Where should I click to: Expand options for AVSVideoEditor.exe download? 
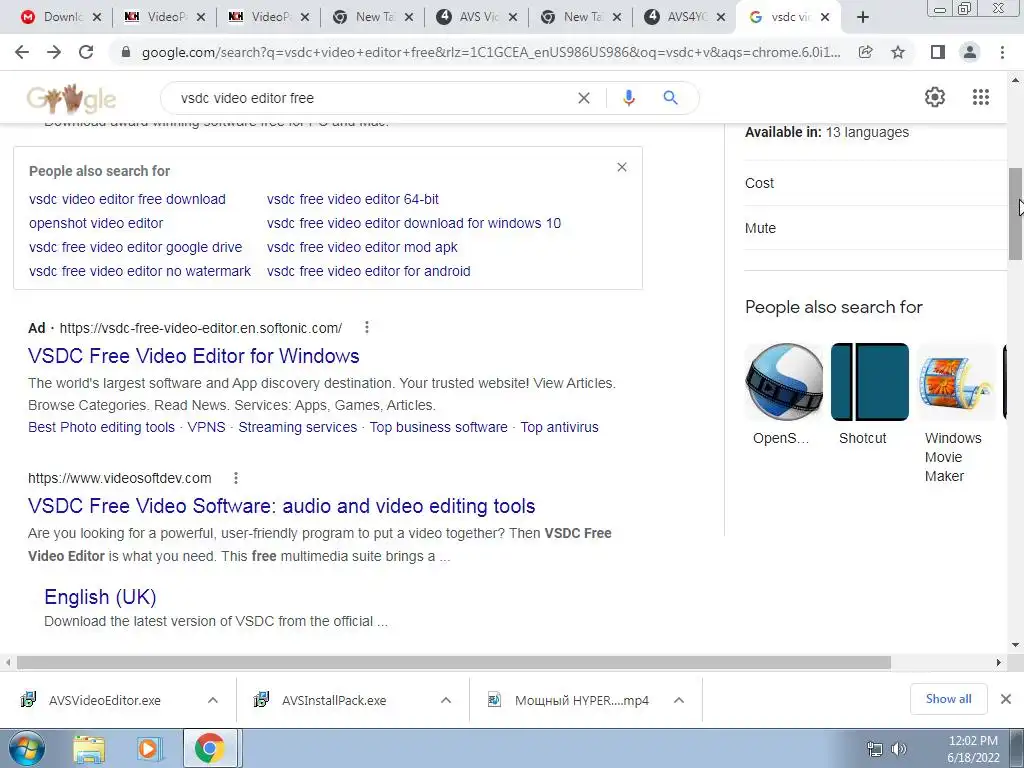212,700
